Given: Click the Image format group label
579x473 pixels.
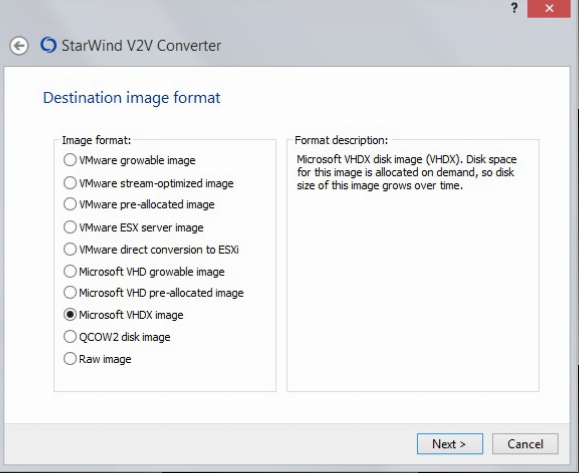Looking at the screenshot, I should pyautogui.click(x=96, y=140).
